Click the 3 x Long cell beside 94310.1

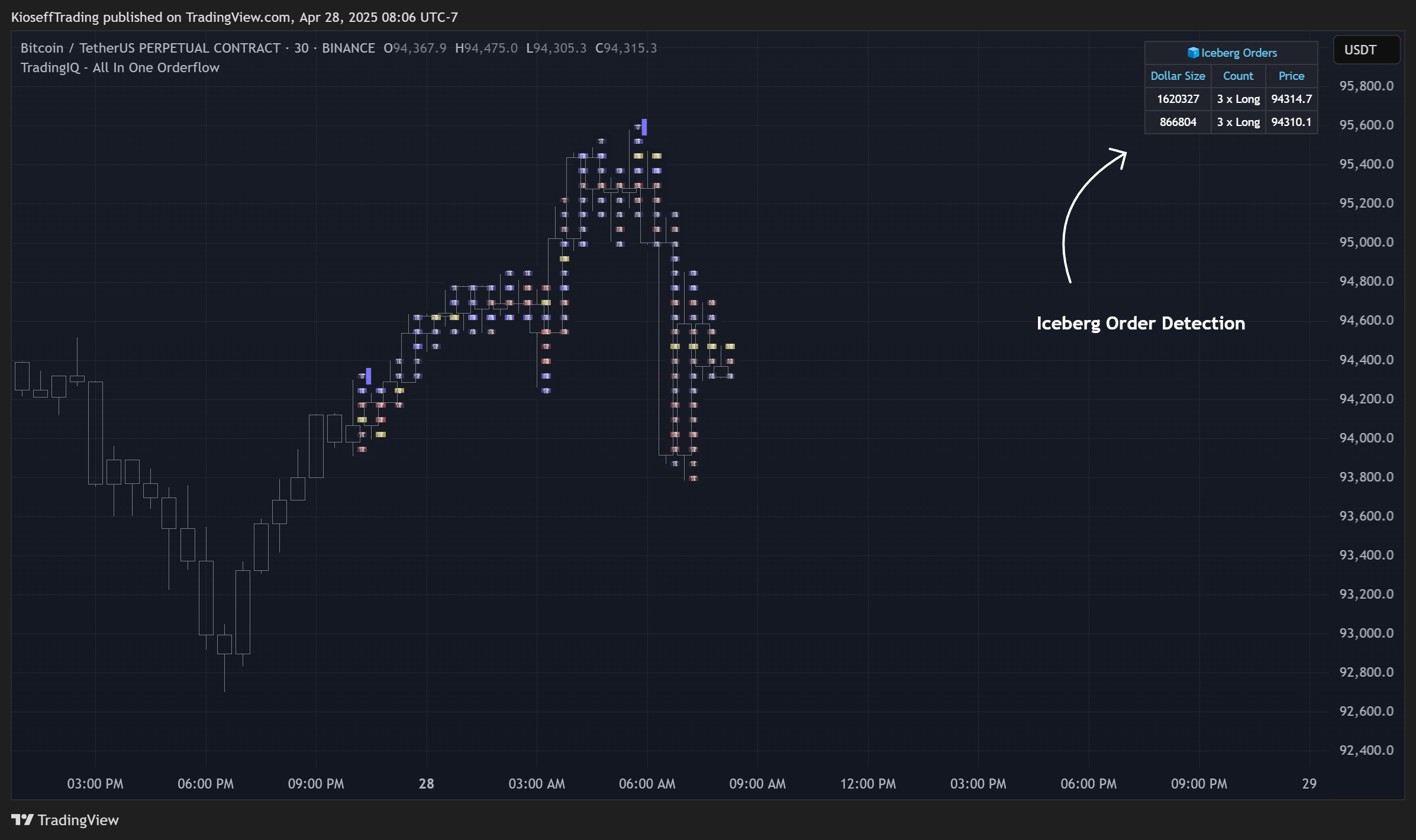[x=1238, y=122]
